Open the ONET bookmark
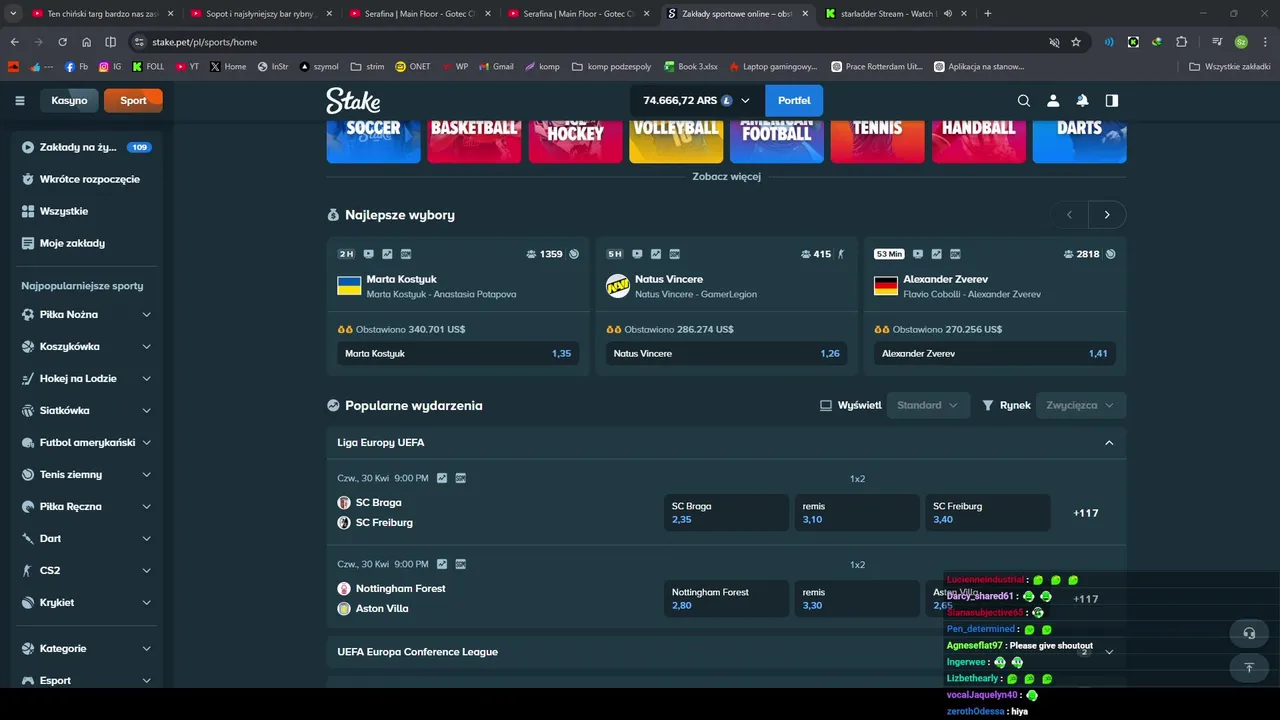The width and height of the screenshot is (1280, 720). 412,67
